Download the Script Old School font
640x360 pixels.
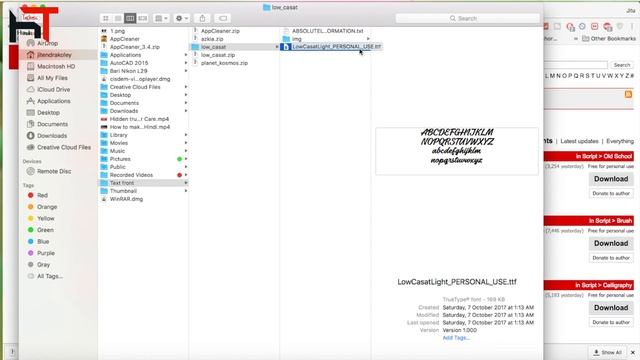coord(611,179)
